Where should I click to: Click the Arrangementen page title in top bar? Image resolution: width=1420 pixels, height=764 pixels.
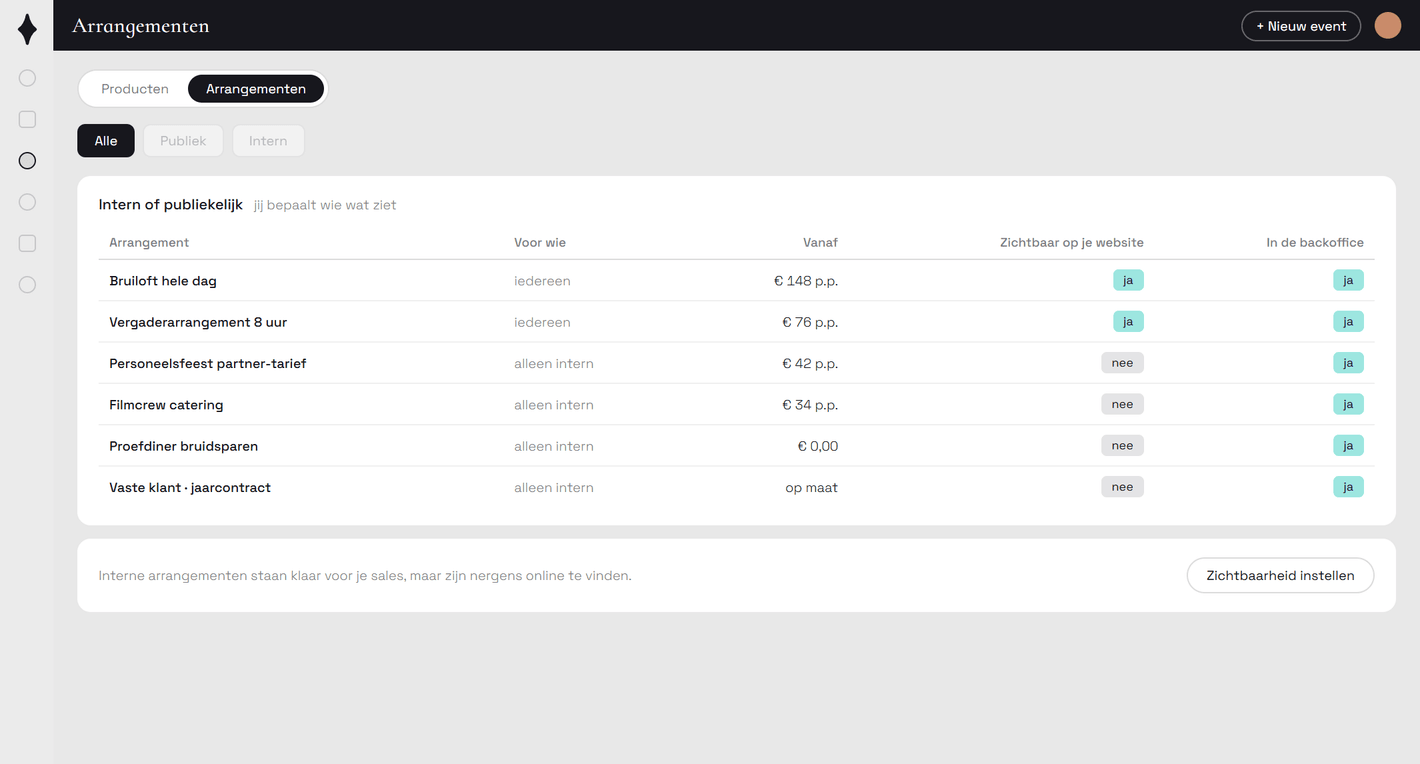(x=141, y=26)
